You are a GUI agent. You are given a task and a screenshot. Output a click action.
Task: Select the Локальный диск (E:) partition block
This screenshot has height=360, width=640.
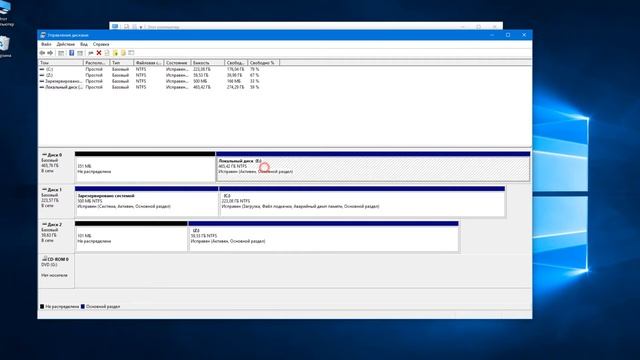[373, 167]
